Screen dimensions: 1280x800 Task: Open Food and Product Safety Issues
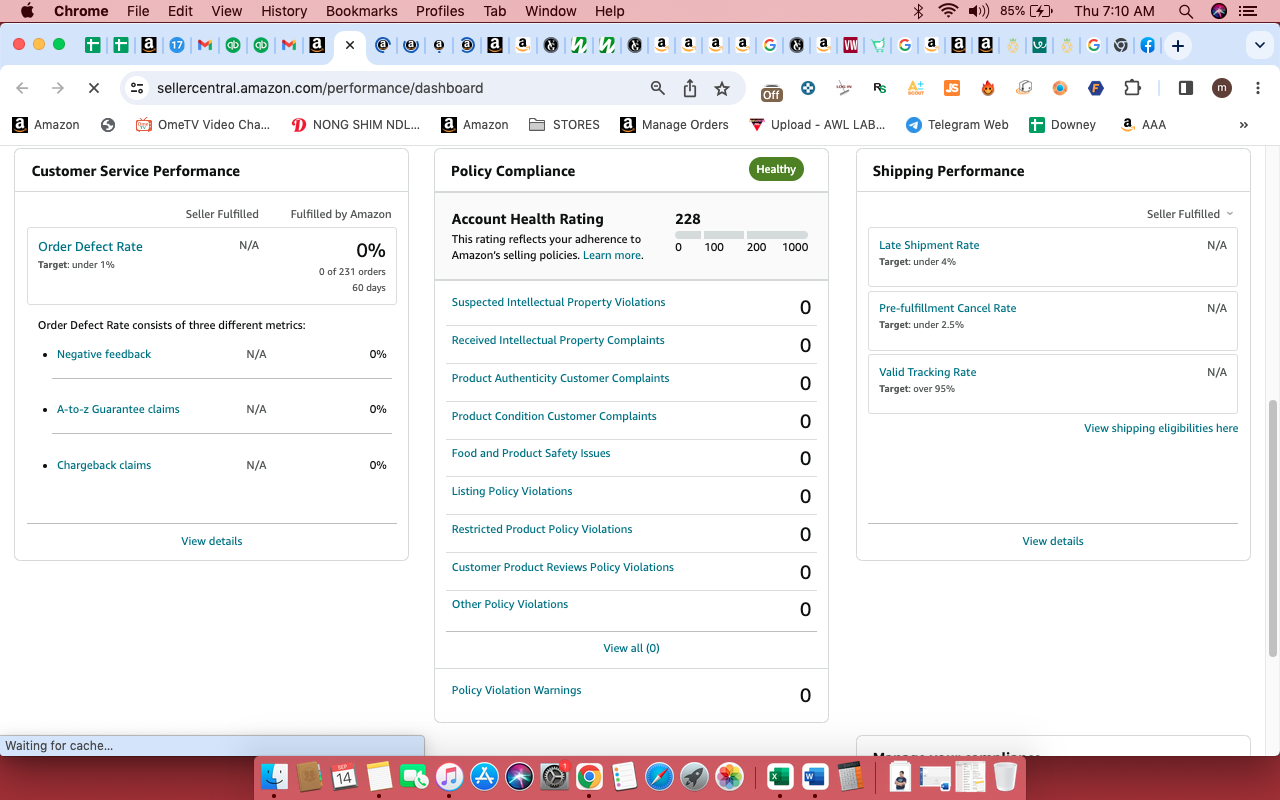pos(531,453)
